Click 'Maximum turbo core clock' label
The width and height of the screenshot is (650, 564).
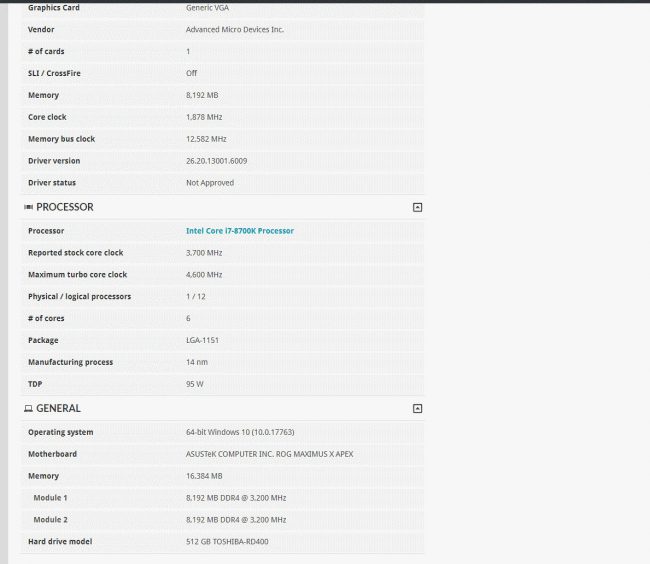(x=78, y=275)
